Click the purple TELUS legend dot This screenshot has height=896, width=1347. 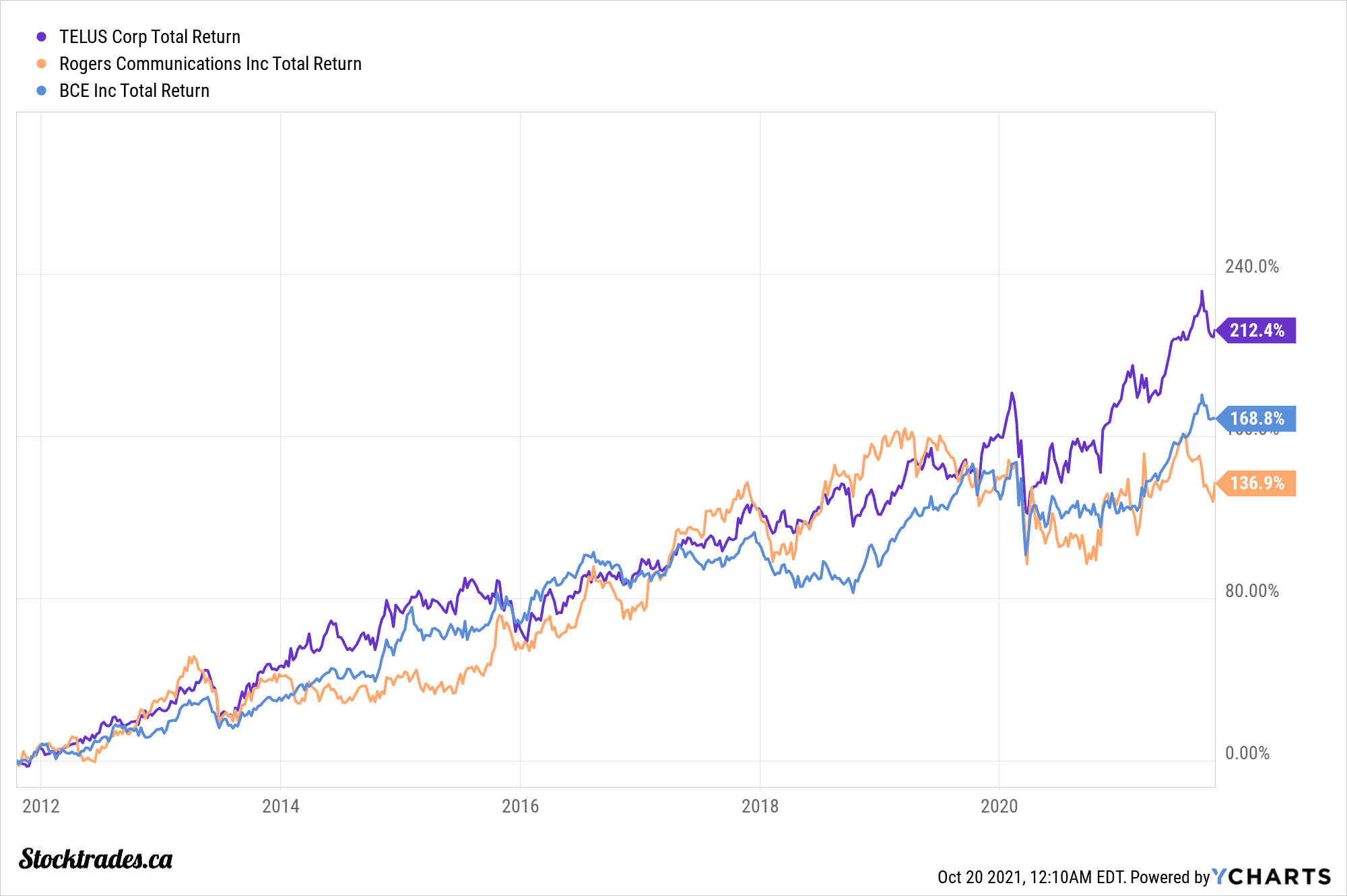coord(42,37)
